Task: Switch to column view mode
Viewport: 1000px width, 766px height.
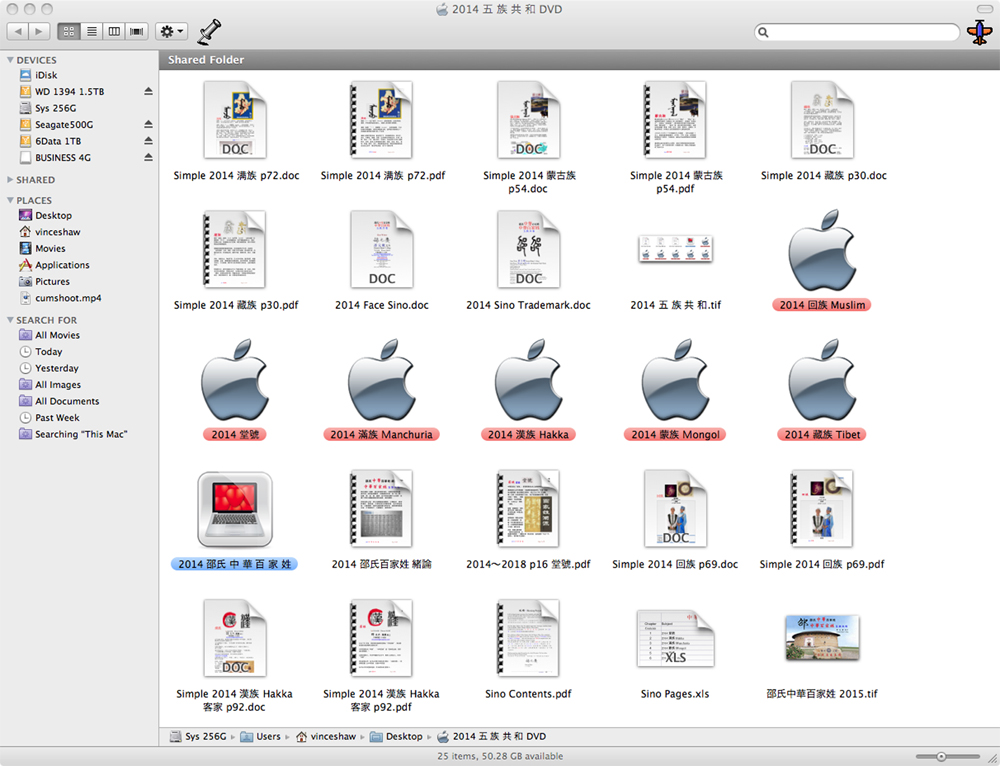Action: tap(115, 32)
